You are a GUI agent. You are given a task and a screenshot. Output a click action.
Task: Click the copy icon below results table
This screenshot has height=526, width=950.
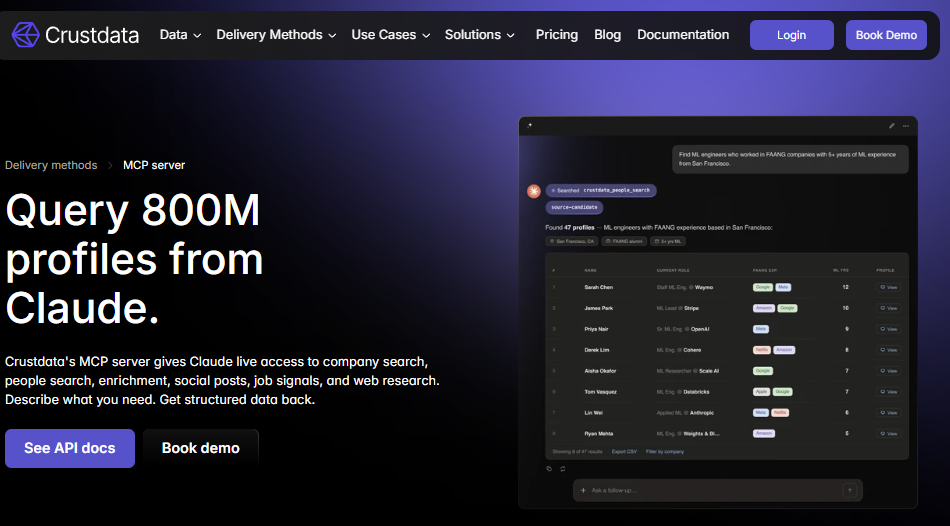pyautogui.click(x=549, y=468)
